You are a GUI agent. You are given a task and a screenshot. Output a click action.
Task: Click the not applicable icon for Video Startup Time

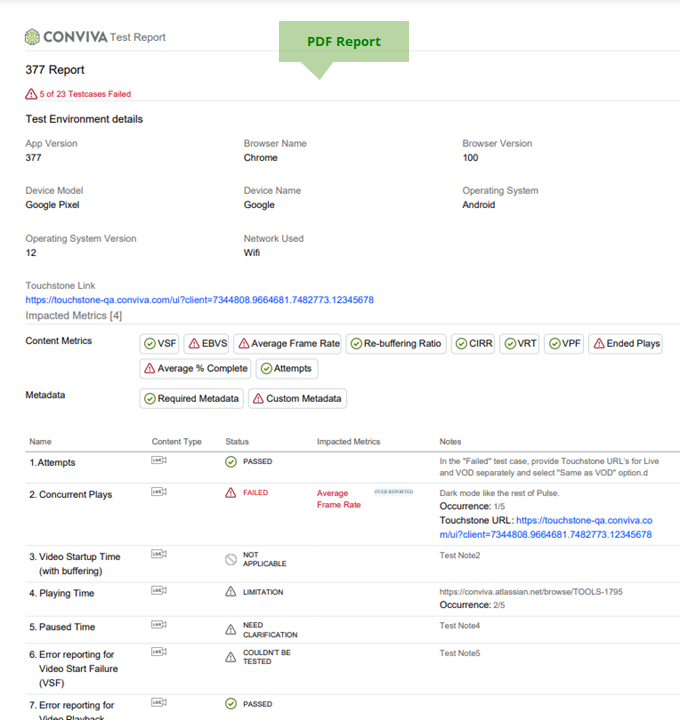coord(231,559)
